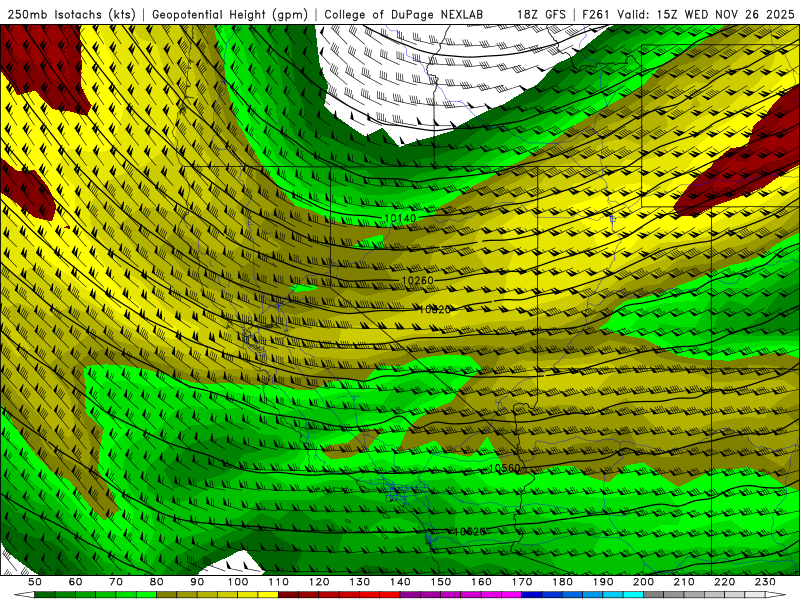
Task: Click the 100 knot legend label
Action: [x=238, y=582]
